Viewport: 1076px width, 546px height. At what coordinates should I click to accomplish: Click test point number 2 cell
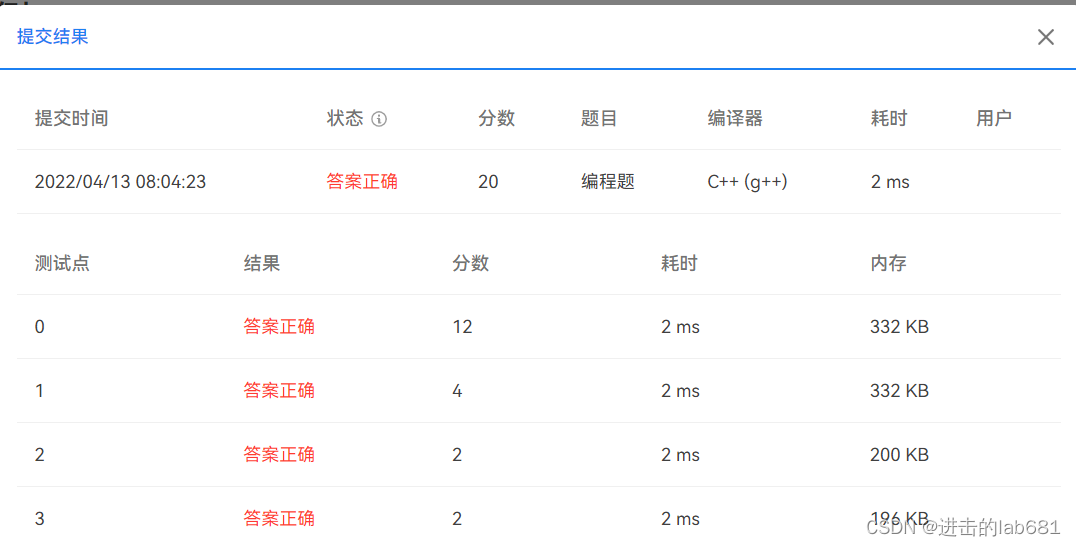coord(39,455)
